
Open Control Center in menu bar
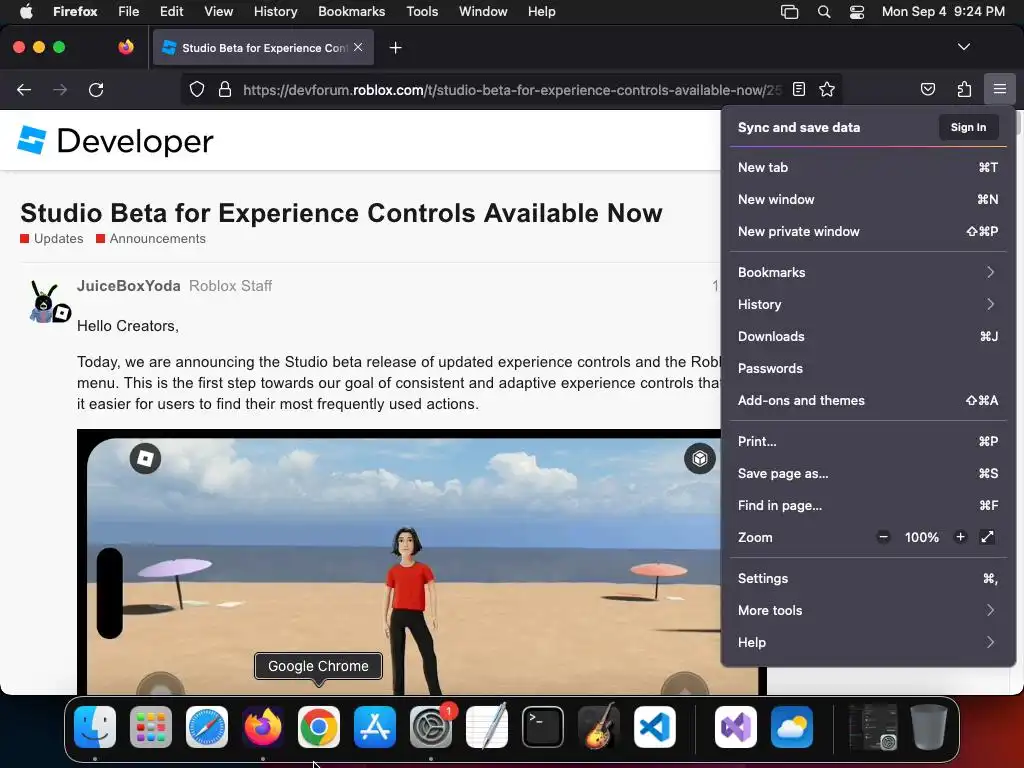pos(857,12)
